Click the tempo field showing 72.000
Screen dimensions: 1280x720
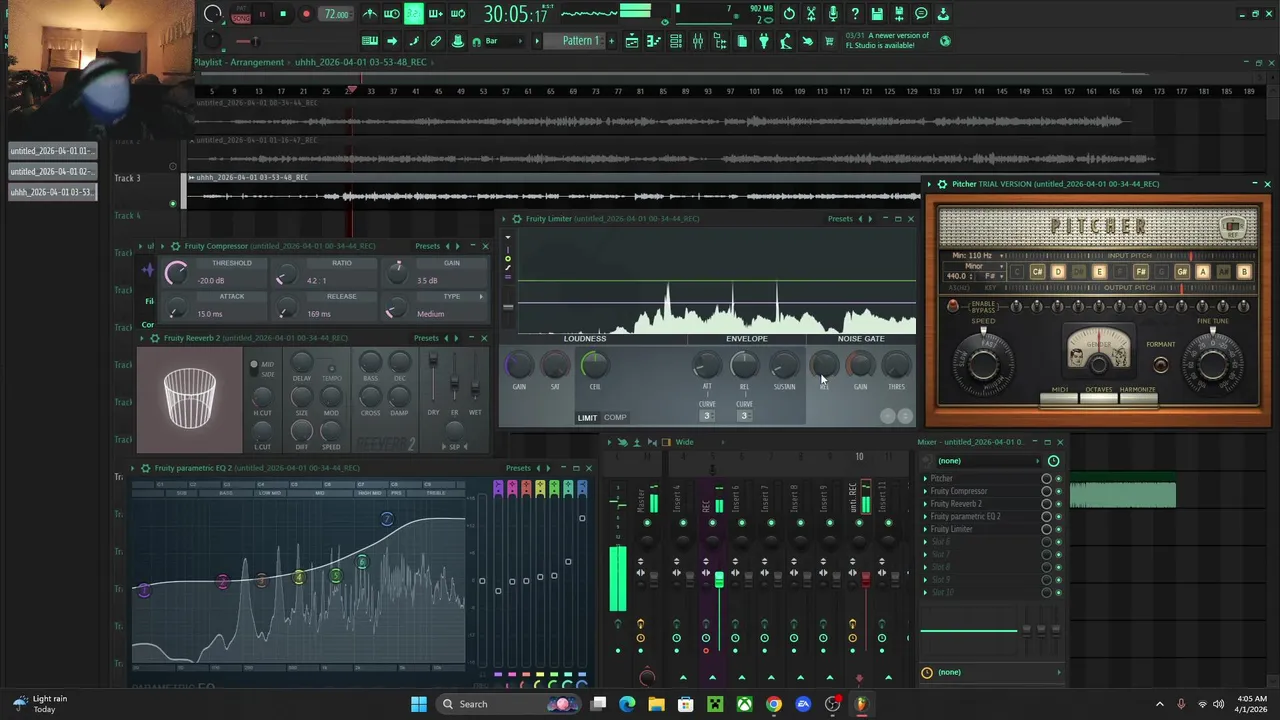(336, 14)
